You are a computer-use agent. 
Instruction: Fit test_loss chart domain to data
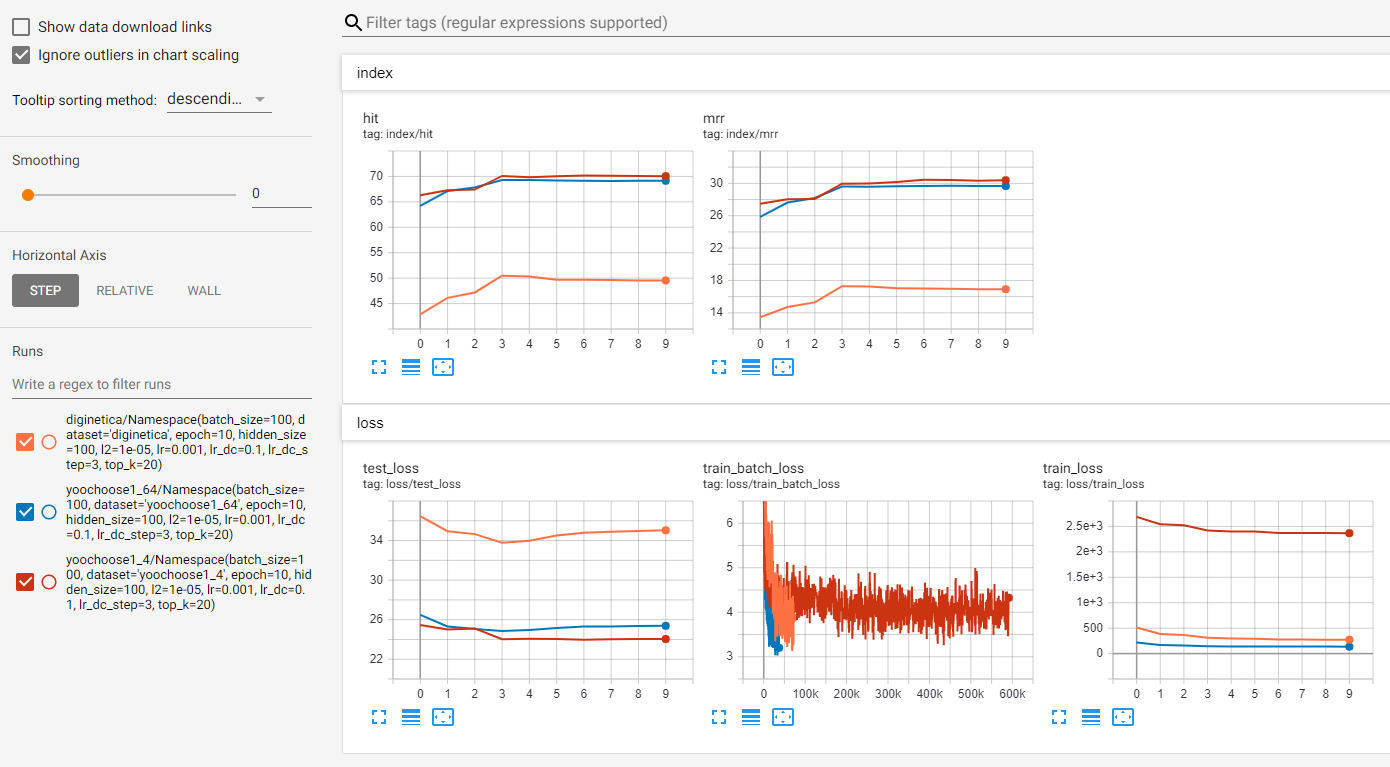tap(443, 717)
